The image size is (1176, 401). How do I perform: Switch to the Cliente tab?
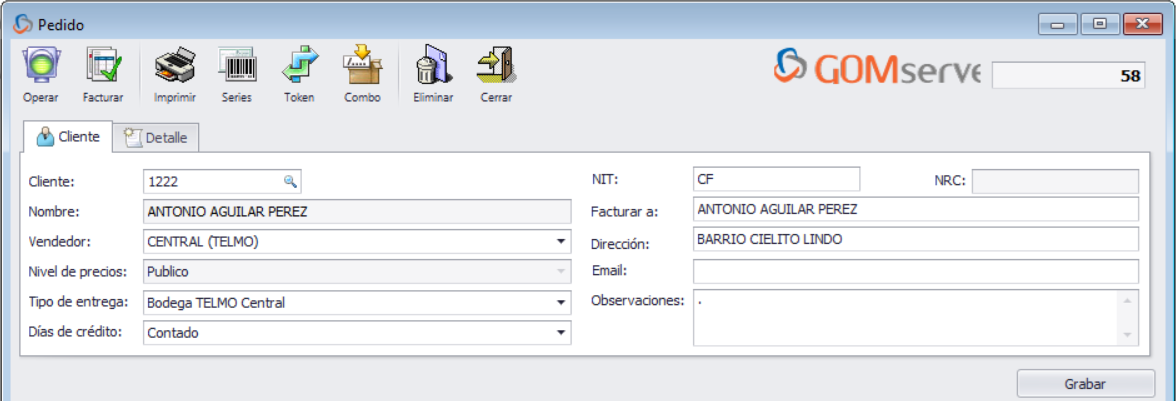click(68, 137)
